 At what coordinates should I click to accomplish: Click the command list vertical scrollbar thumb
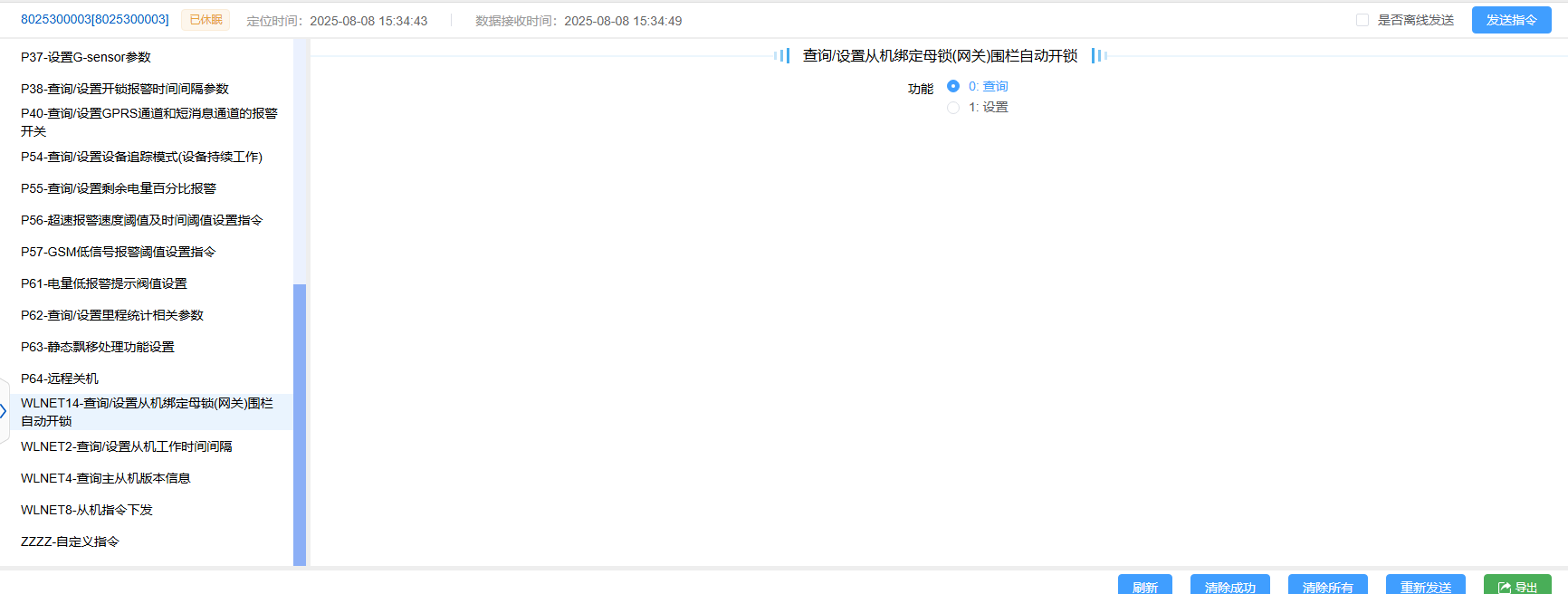click(x=300, y=424)
